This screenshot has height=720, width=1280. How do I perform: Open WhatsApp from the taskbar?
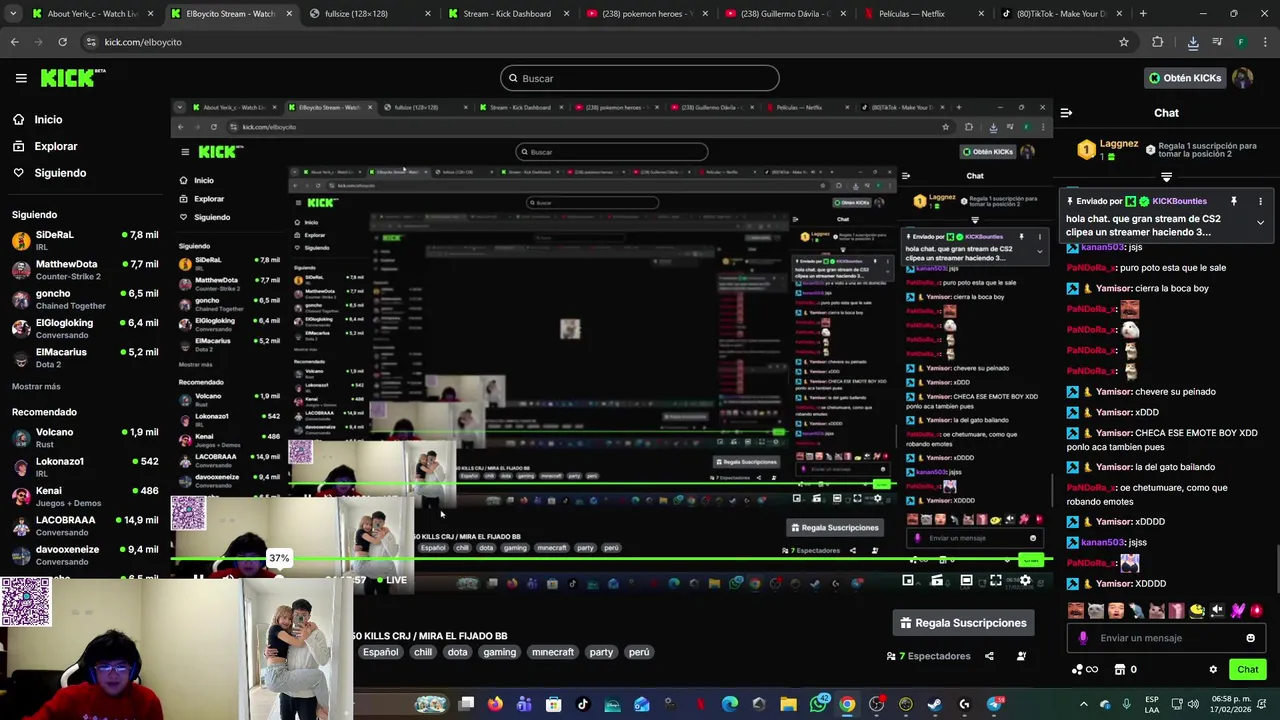[819, 705]
